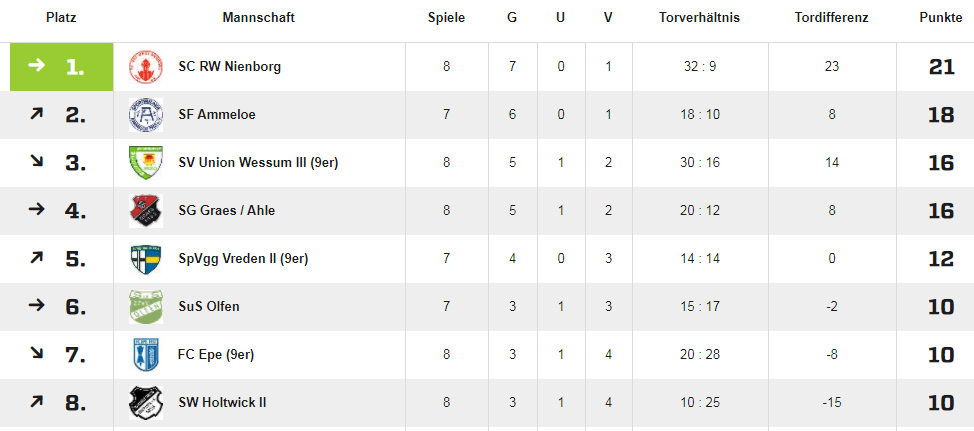Click the up trend arrow beside rank 2
Image resolution: width=974 pixels, height=431 pixels.
point(37,114)
